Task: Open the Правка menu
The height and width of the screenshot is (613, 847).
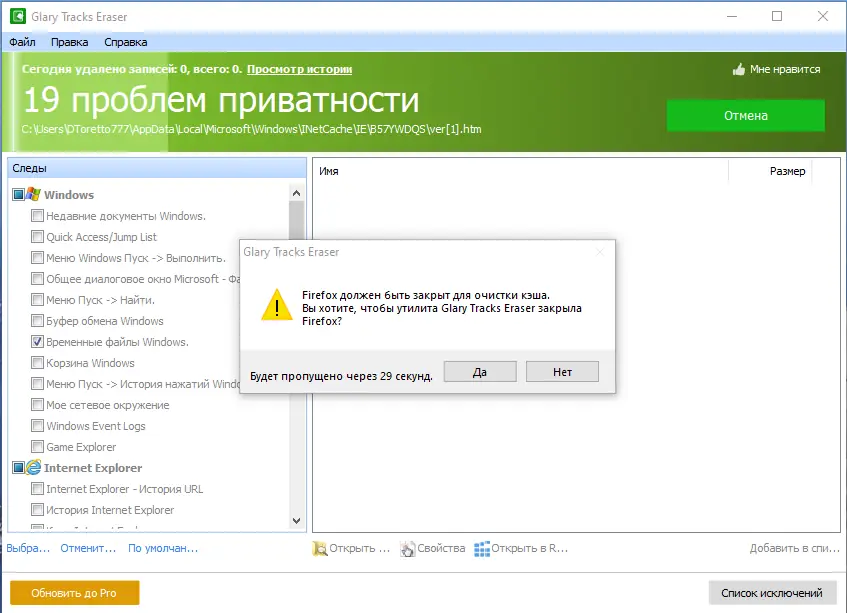Action: tap(70, 42)
